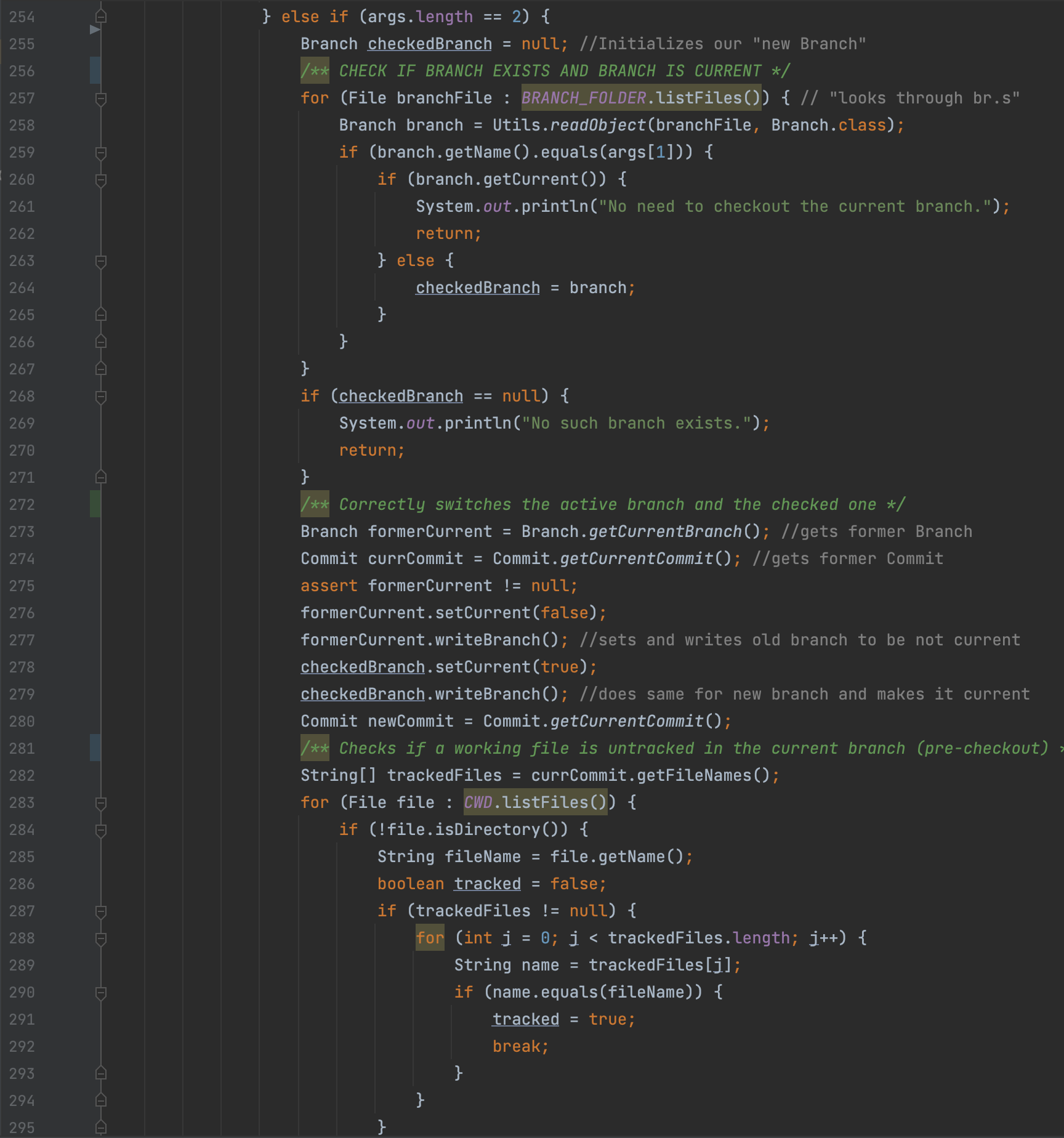Screen dimensions: 1064x1138
Task: Click the blue change marker at line 256
Action: (x=95, y=71)
